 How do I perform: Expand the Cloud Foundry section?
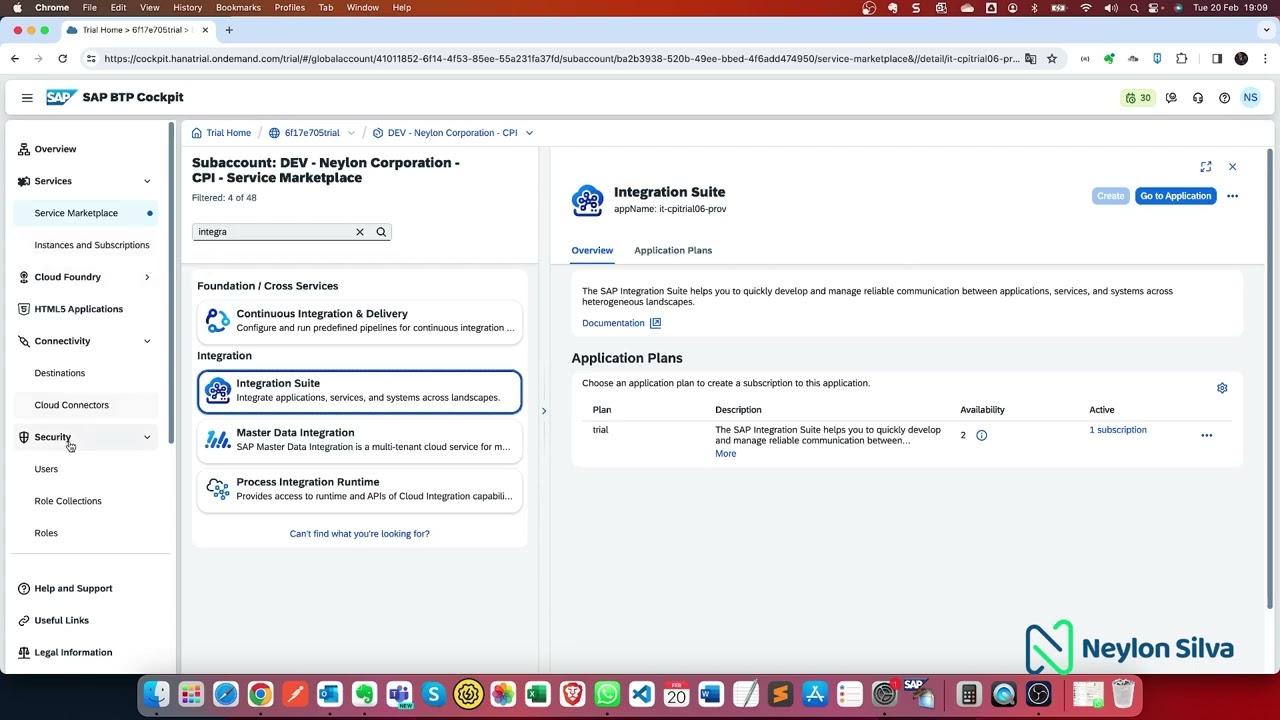click(x=147, y=277)
